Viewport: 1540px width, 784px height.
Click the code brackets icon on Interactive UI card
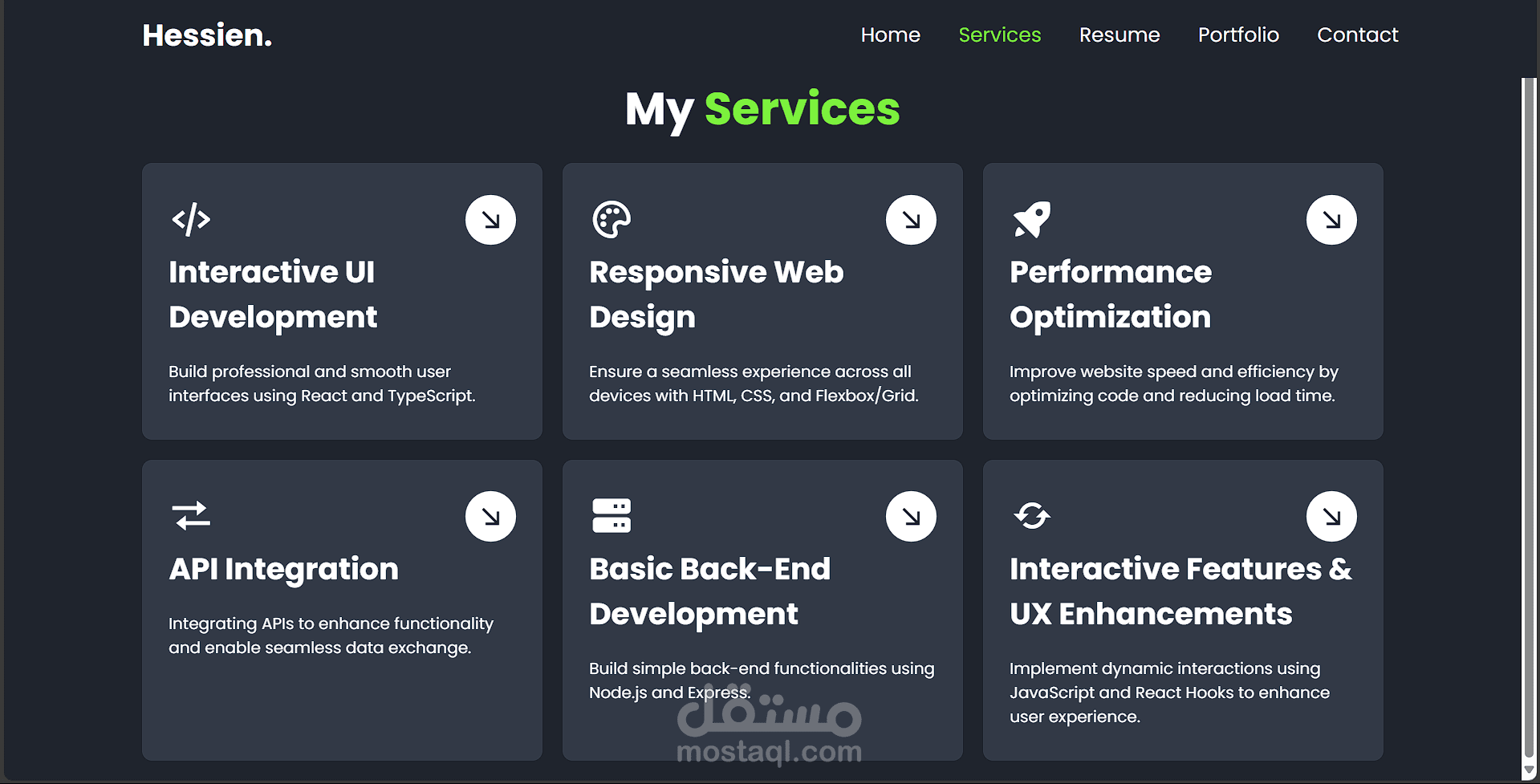191,219
